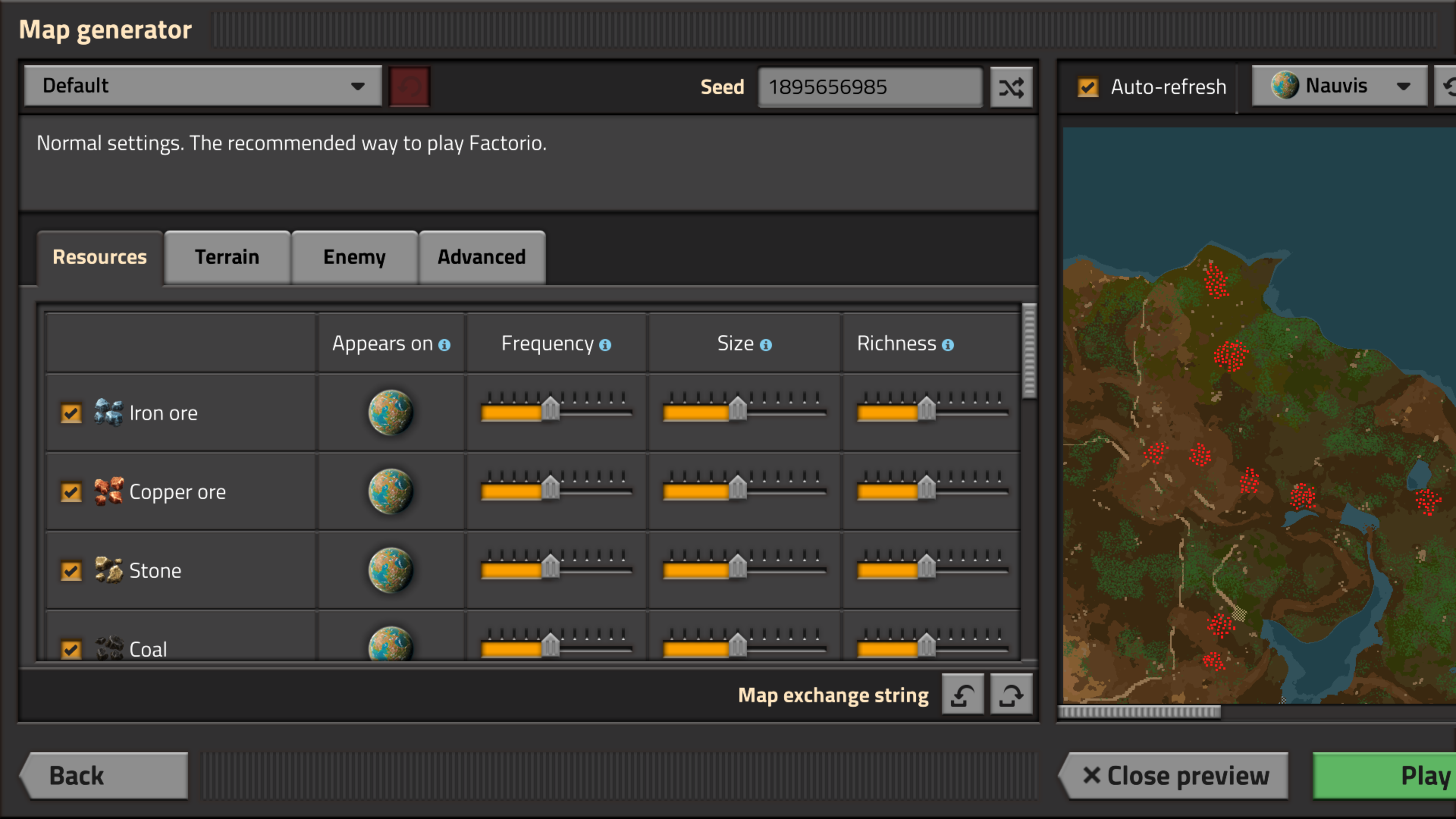Click Nauvis planet icon in Iron ore row
Viewport: 1456px width, 819px height.
(x=391, y=413)
